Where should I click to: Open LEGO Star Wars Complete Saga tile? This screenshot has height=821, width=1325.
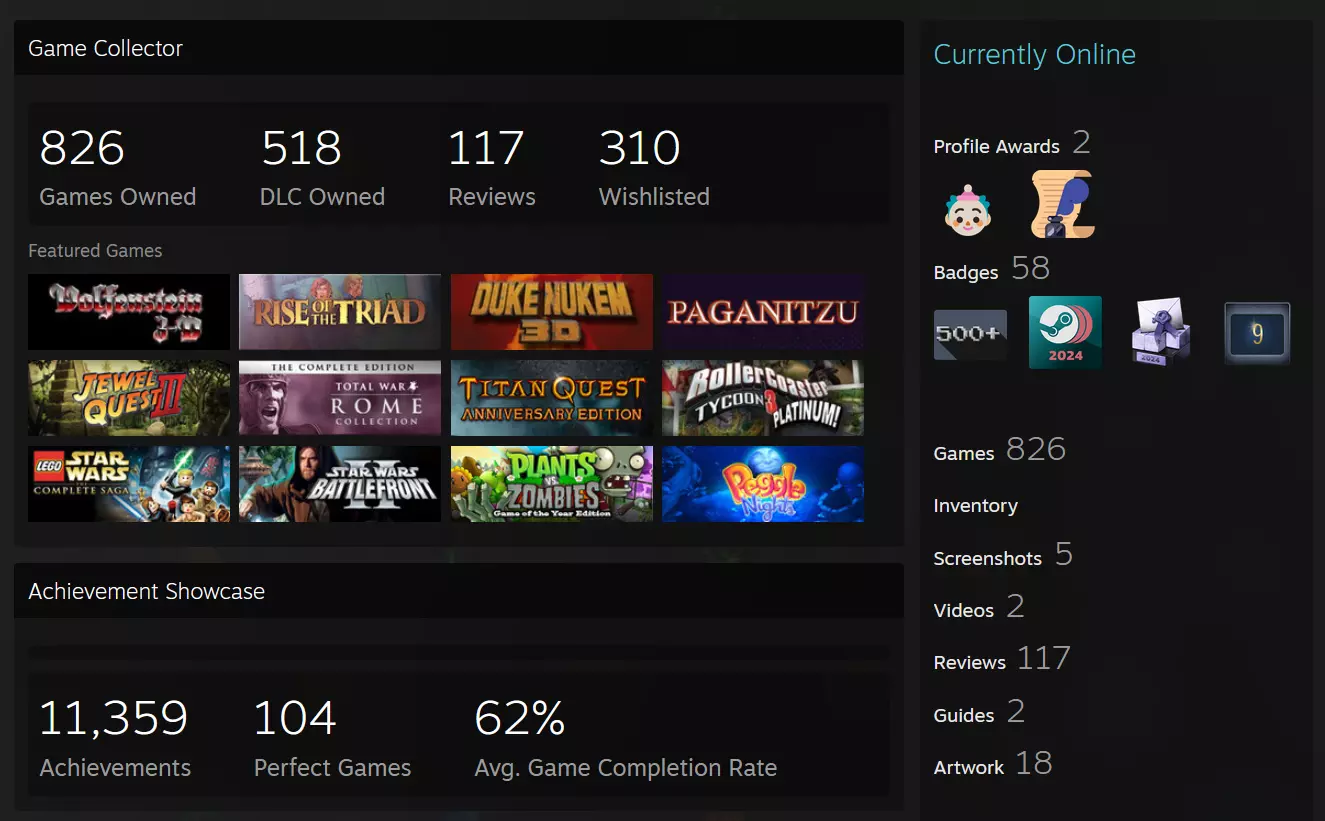(x=129, y=484)
